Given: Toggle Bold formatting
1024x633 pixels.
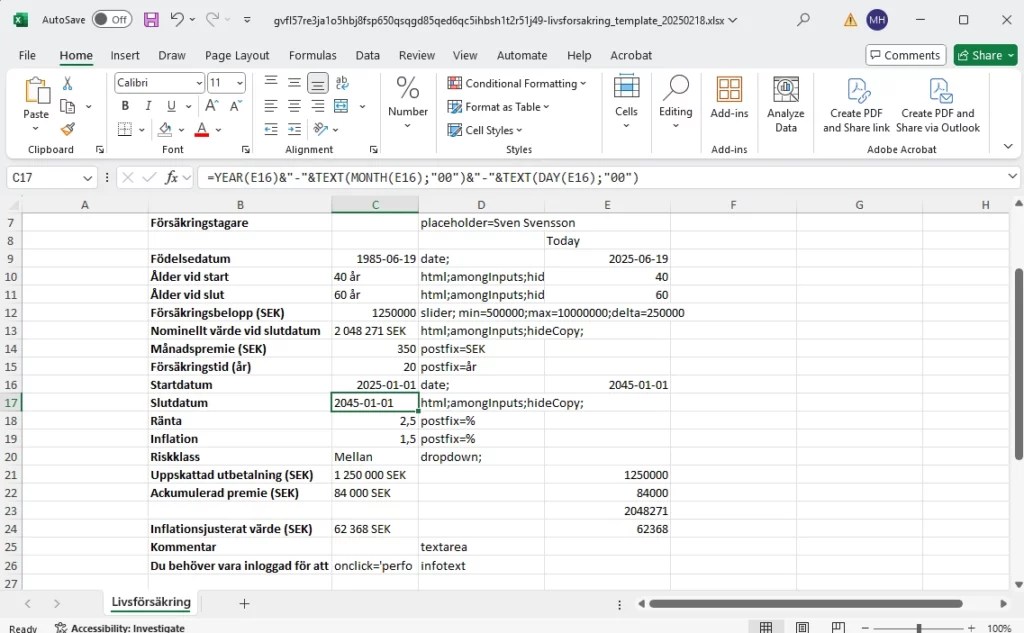Looking at the screenshot, I should [x=125, y=106].
